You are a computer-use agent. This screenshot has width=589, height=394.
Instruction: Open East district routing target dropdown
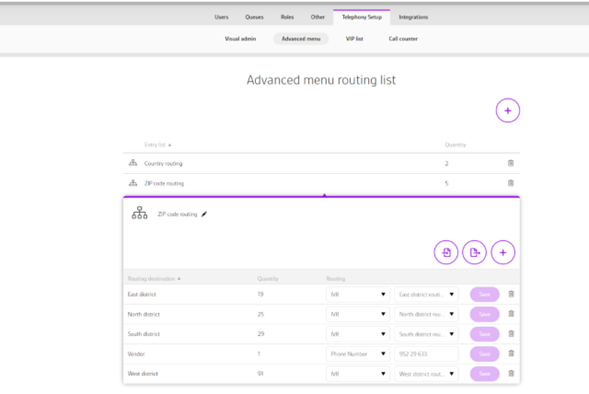(x=426, y=294)
